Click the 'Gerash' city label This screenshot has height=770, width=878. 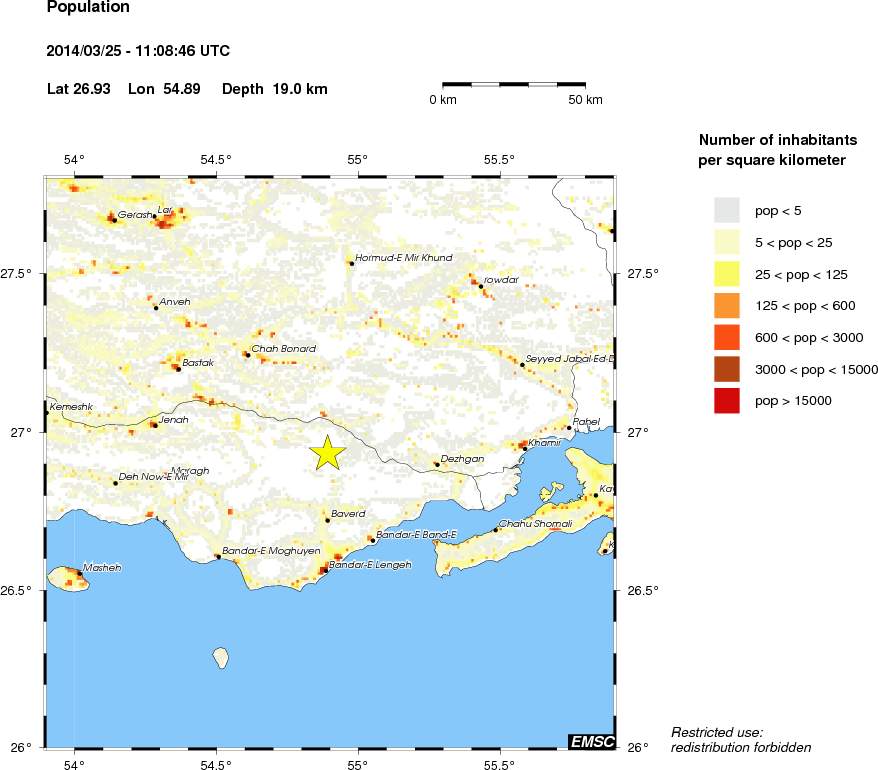(x=135, y=215)
